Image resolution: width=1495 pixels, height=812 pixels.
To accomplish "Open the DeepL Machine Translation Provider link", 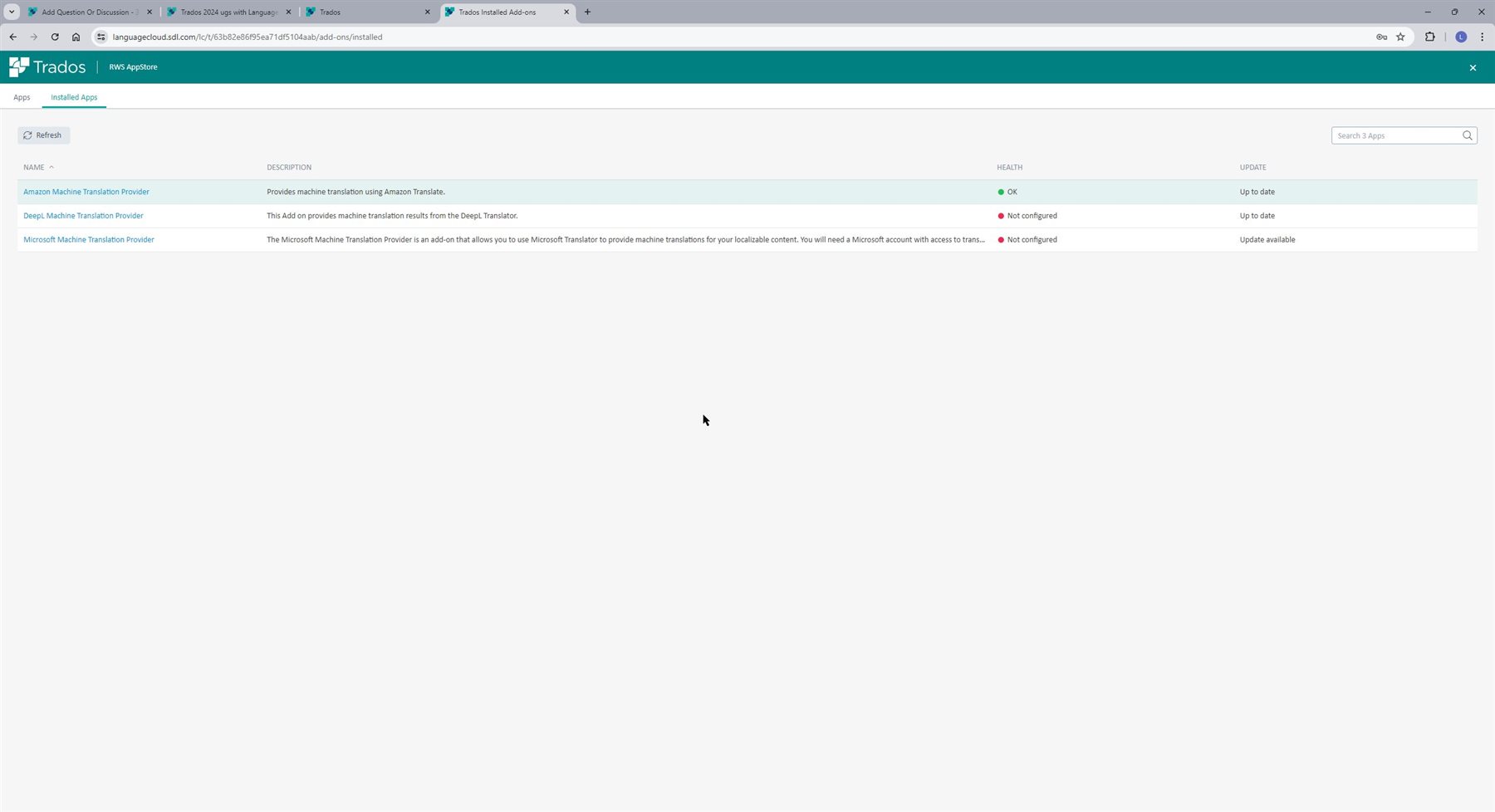I will click(83, 215).
